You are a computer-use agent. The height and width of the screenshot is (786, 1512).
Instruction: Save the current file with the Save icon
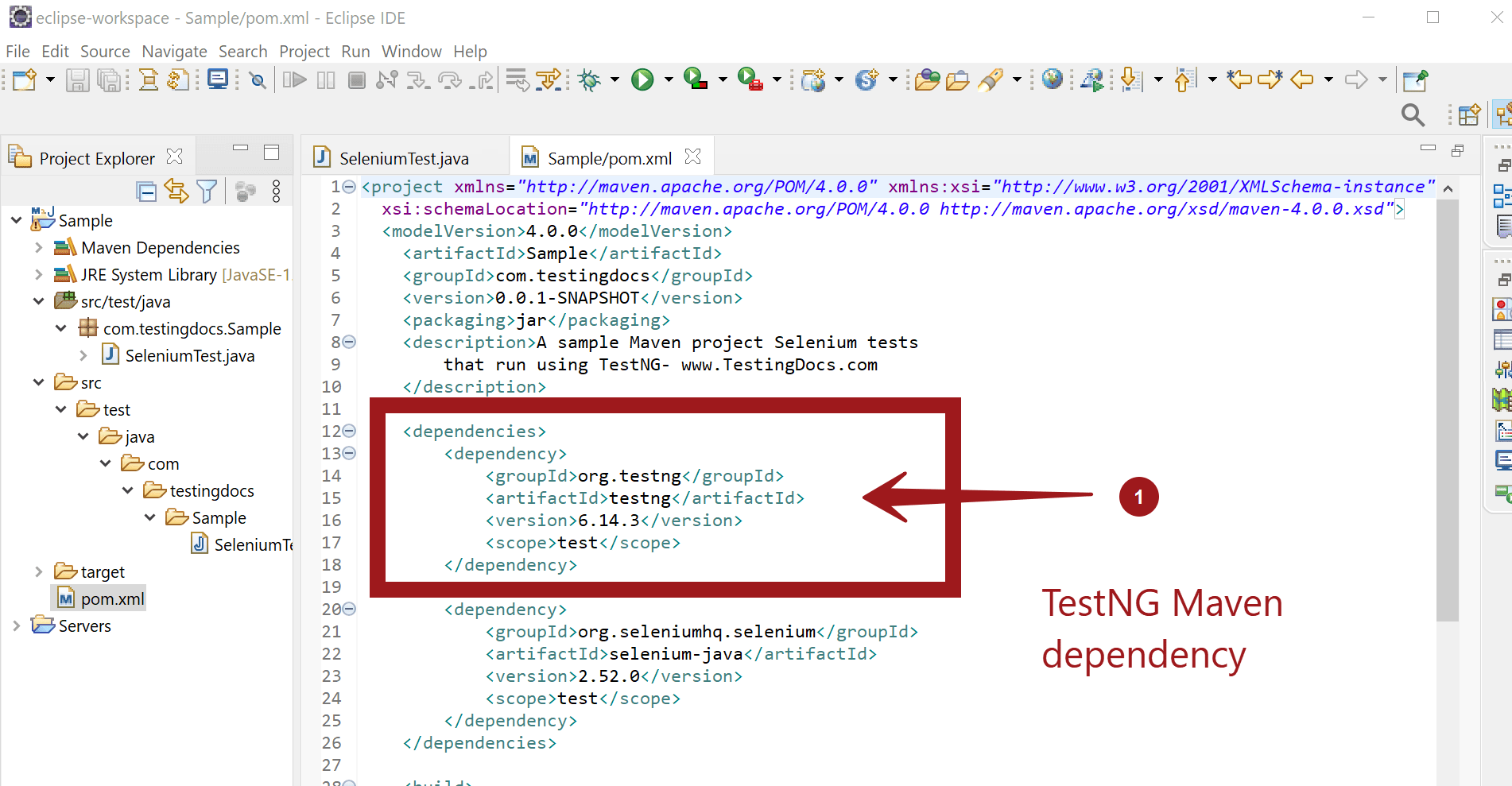point(78,79)
